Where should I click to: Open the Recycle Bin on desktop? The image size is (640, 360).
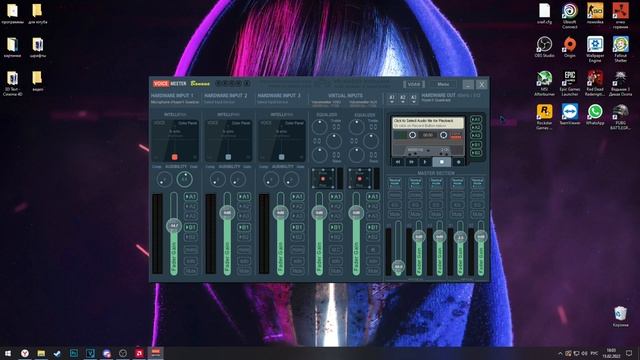pos(620,317)
